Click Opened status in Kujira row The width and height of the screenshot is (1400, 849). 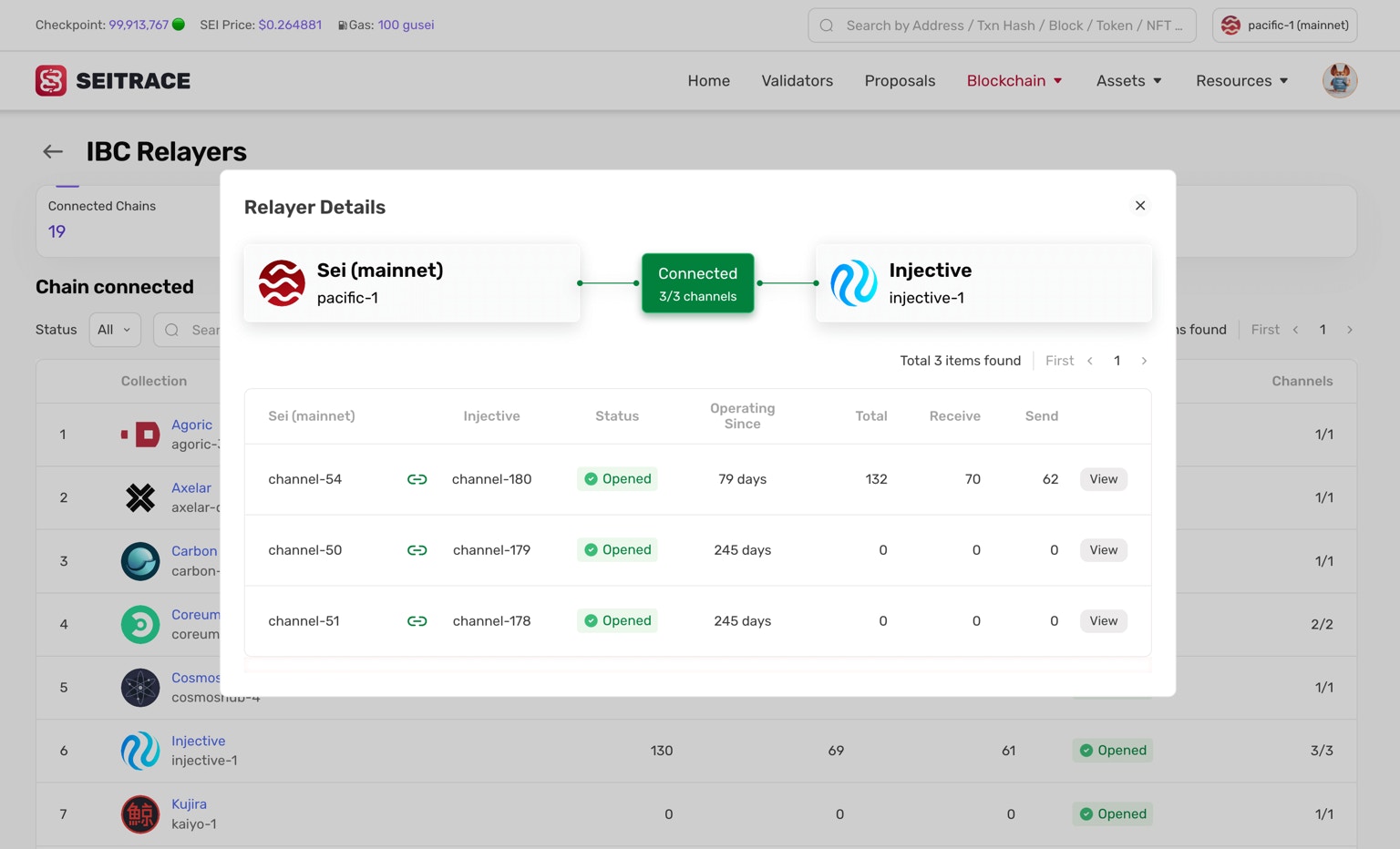pos(1112,814)
